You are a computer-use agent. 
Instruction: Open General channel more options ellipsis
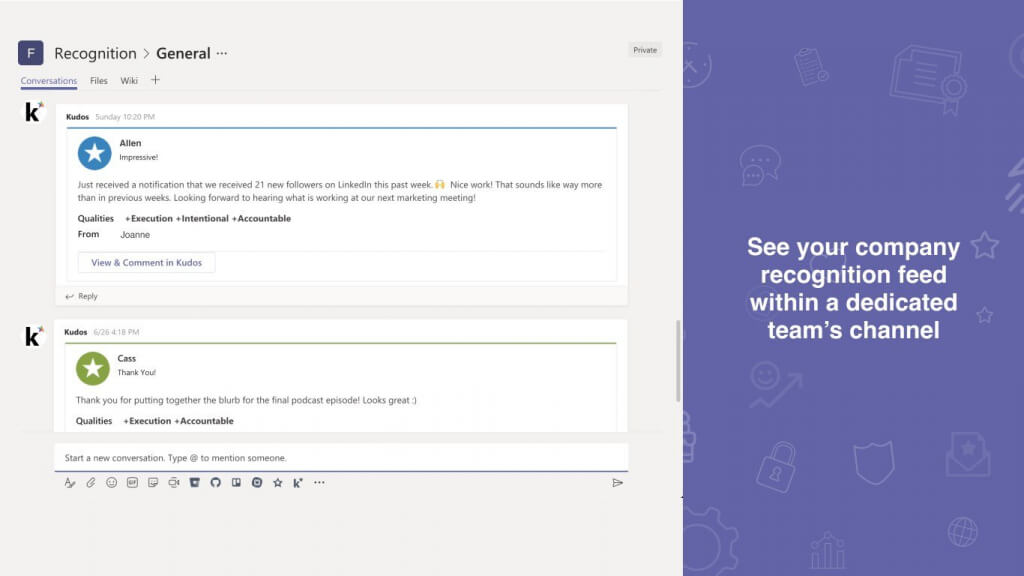click(222, 54)
